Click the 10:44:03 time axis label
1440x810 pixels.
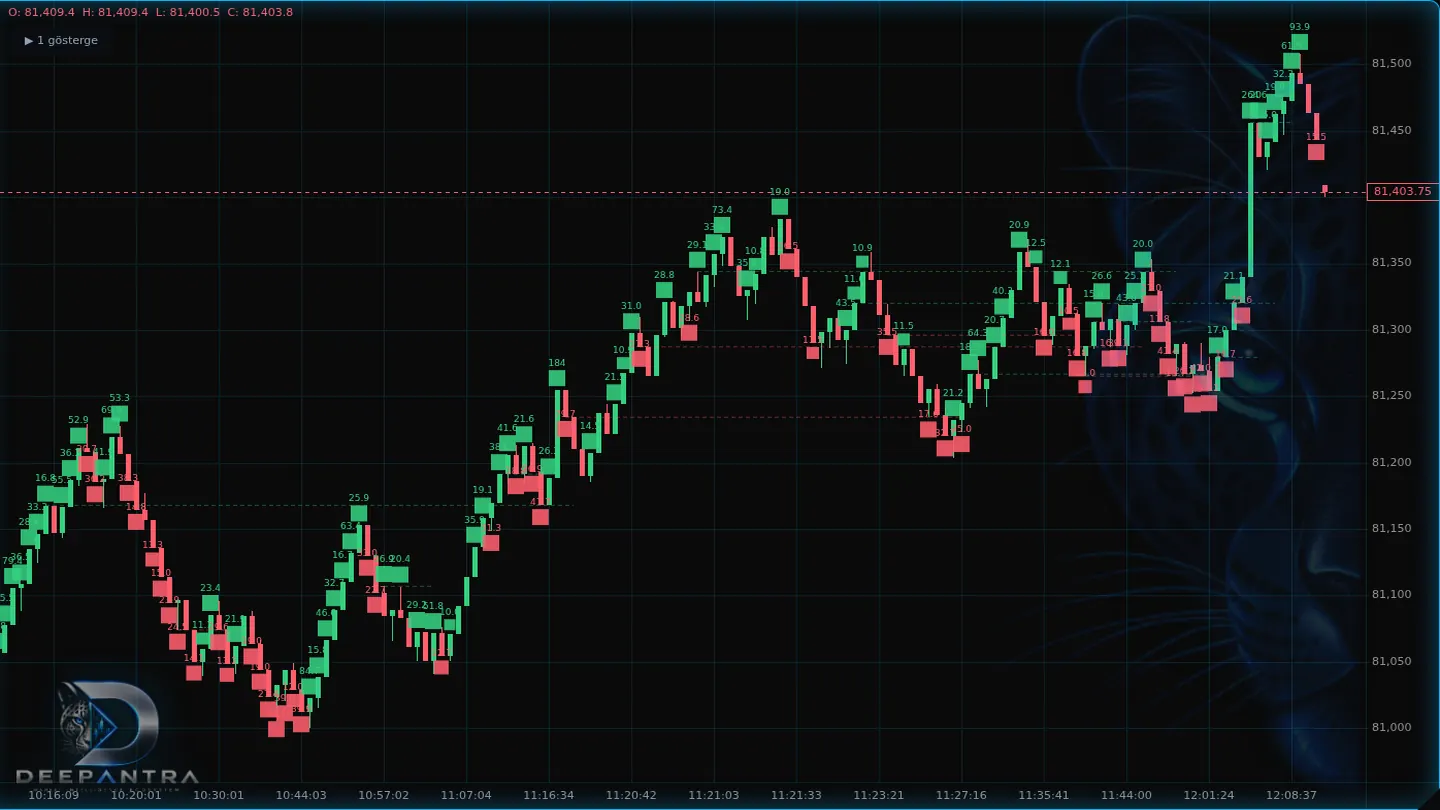click(301, 795)
